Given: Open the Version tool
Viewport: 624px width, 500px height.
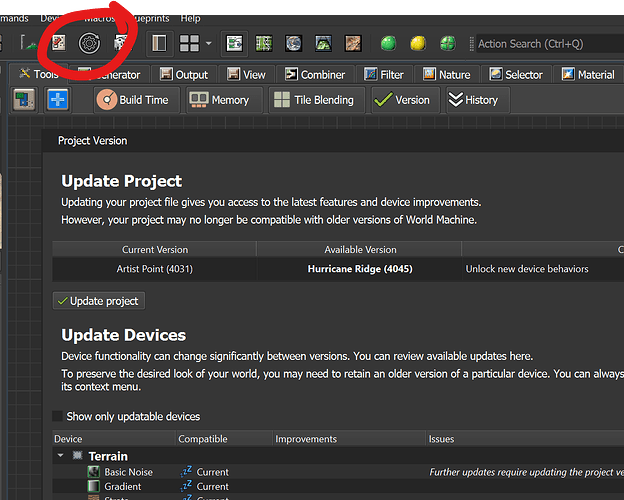Looking at the screenshot, I should click(x=406, y=100).
